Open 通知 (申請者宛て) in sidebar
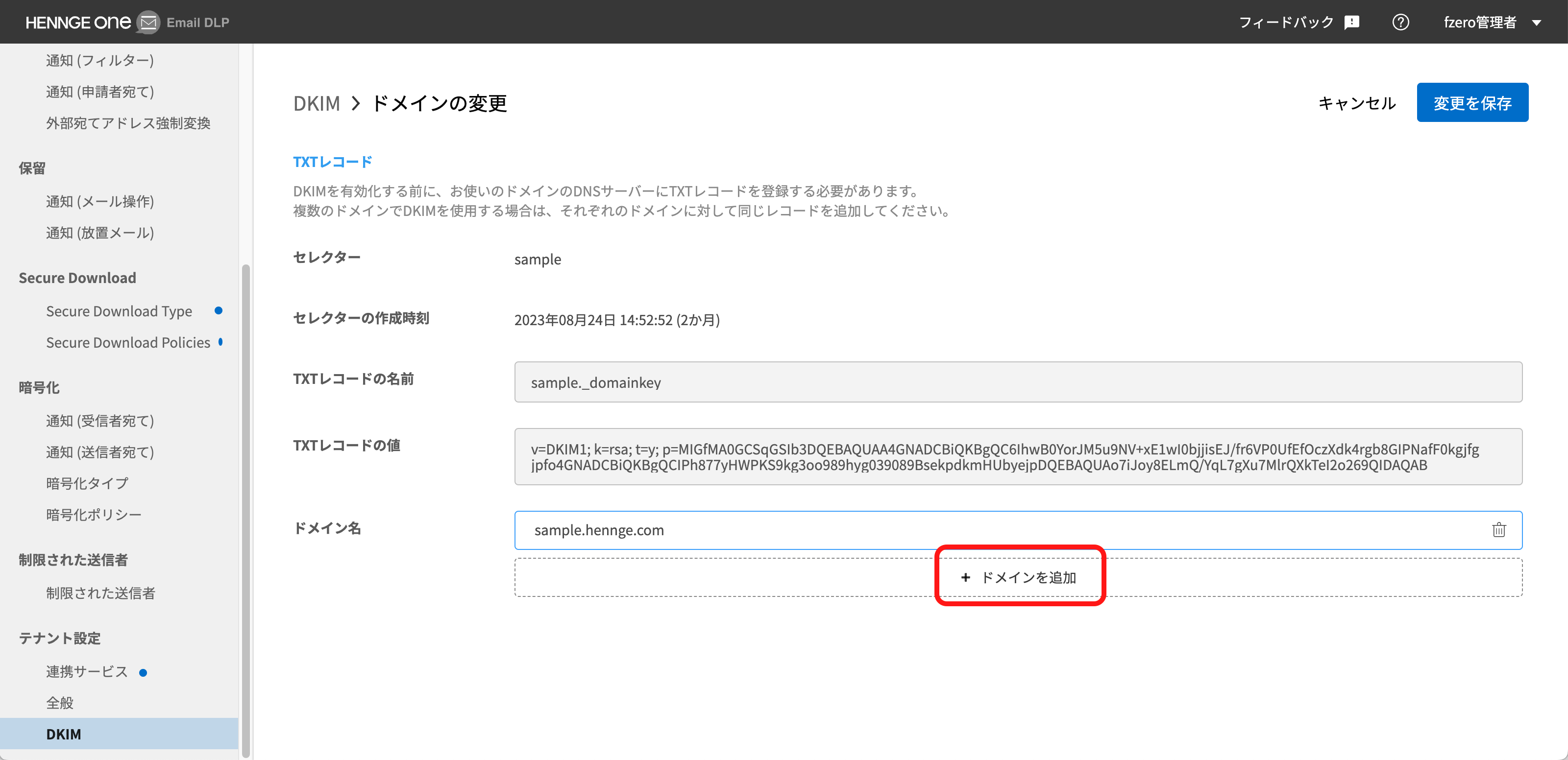This screenshot has height=760, width=1568. point(100,92)
